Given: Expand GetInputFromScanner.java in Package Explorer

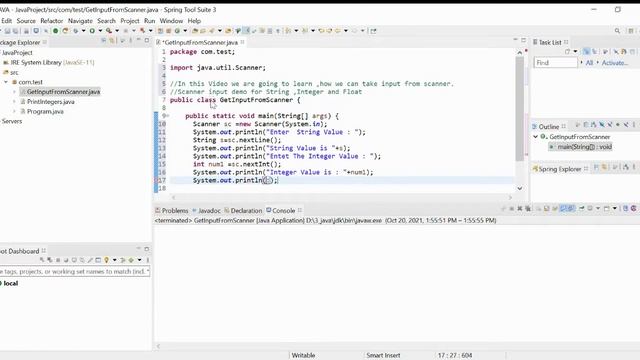Looking at the screenshot, I should coord(14,92).
